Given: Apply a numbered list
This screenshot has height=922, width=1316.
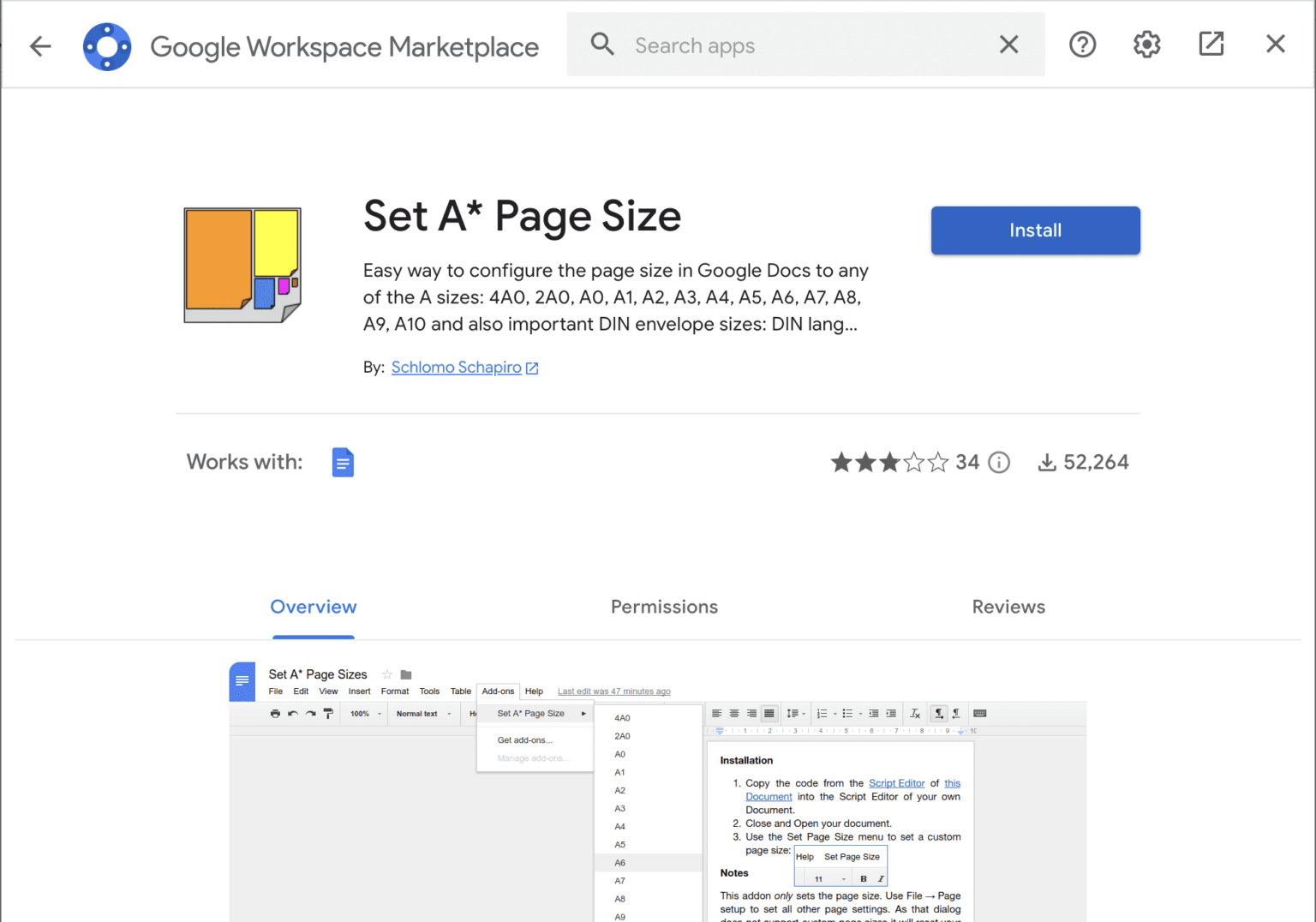Looking at the screenshot, I should [823, 713].
